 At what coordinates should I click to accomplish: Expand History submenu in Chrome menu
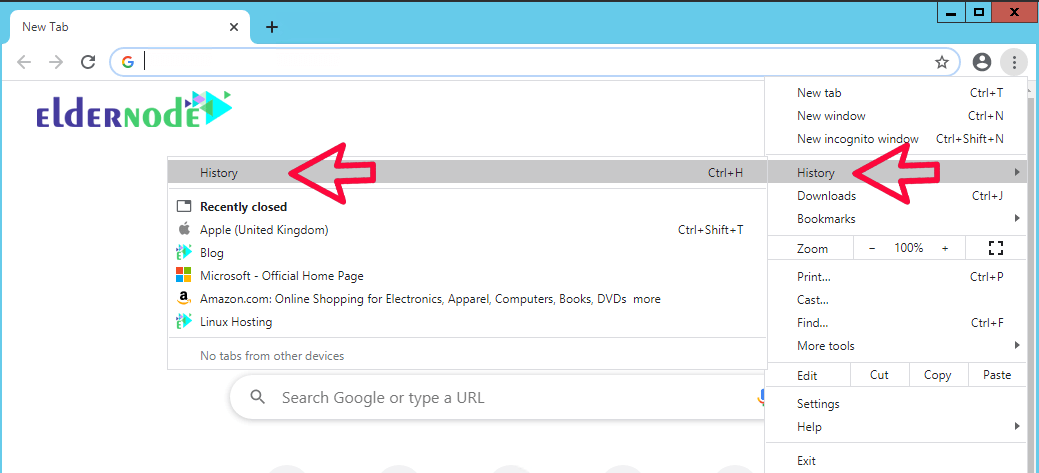[x=896, y=173]
